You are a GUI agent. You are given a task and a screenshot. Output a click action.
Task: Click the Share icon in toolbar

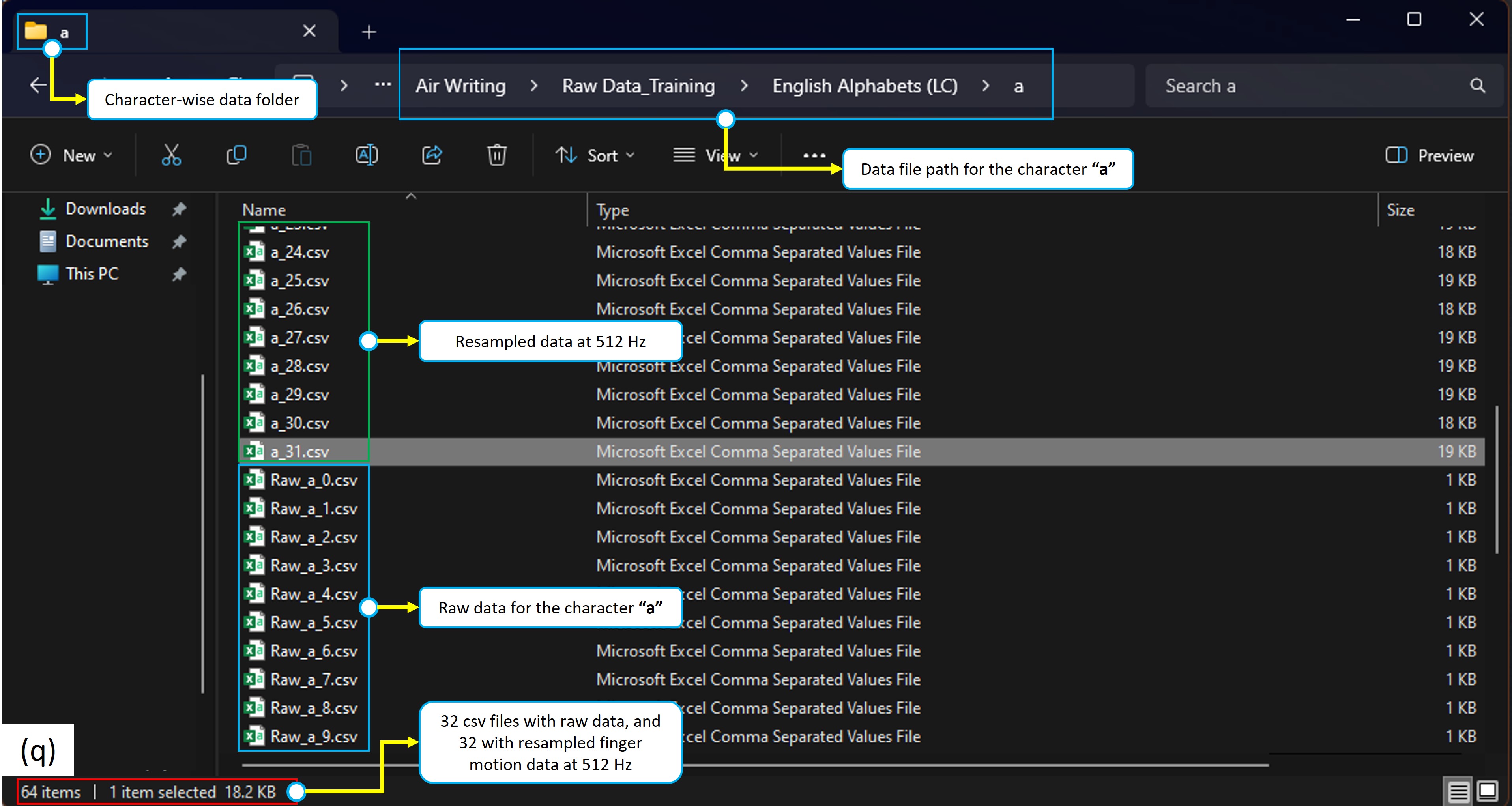(x=431, y=155)
